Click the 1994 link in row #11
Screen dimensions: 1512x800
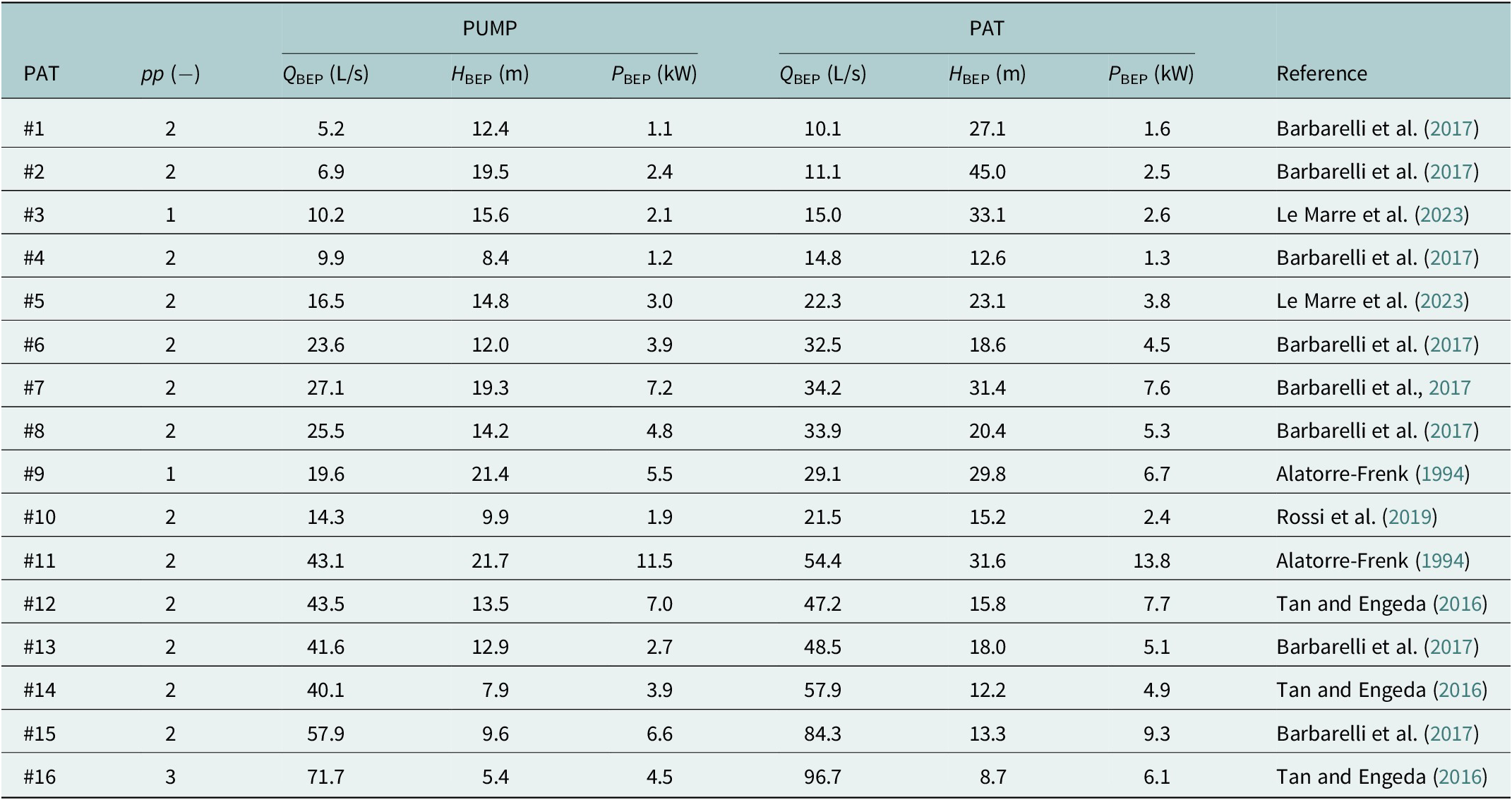(1442, 561)
